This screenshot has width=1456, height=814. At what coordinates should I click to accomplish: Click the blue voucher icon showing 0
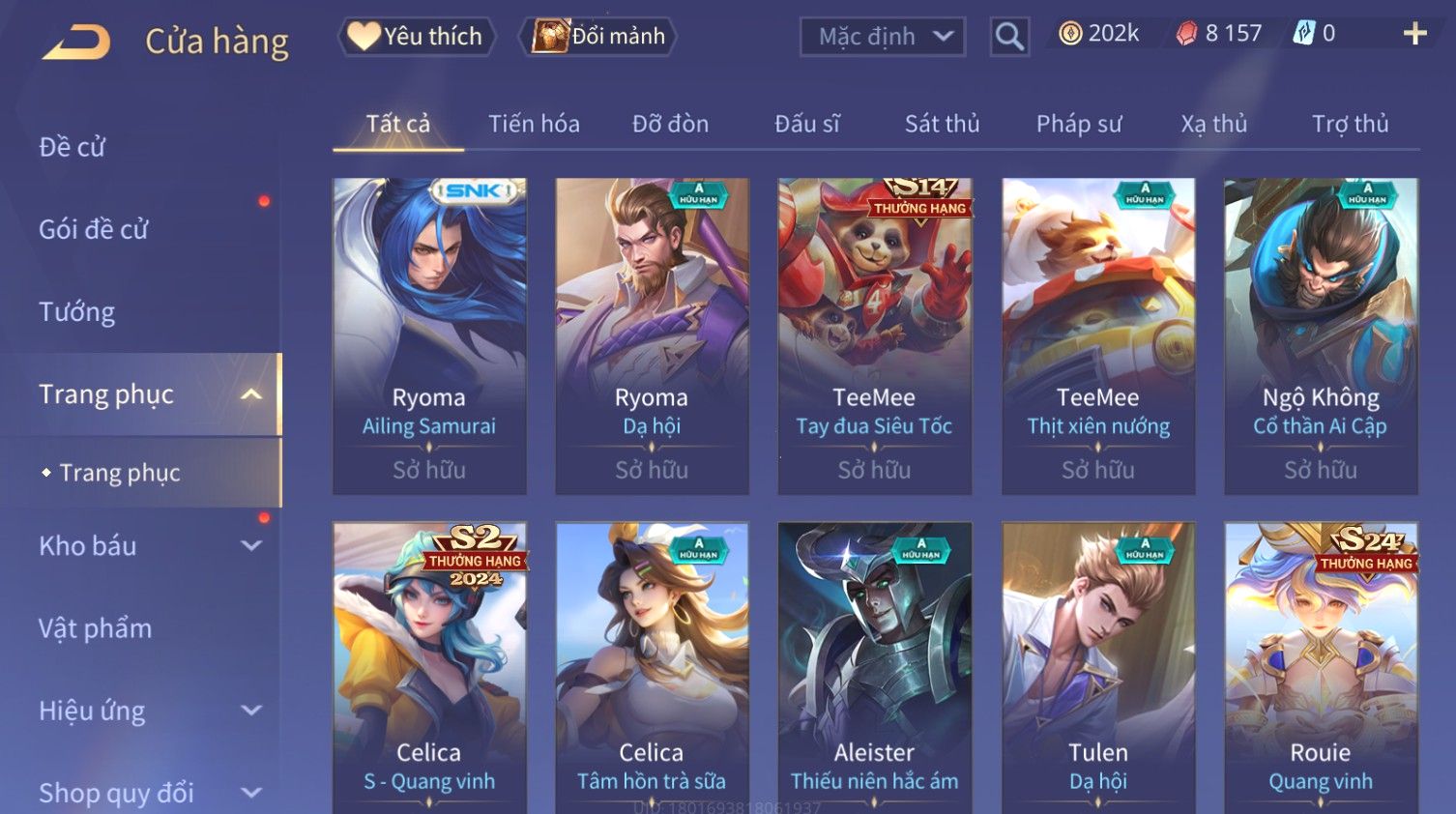(x=1304, y=34)
